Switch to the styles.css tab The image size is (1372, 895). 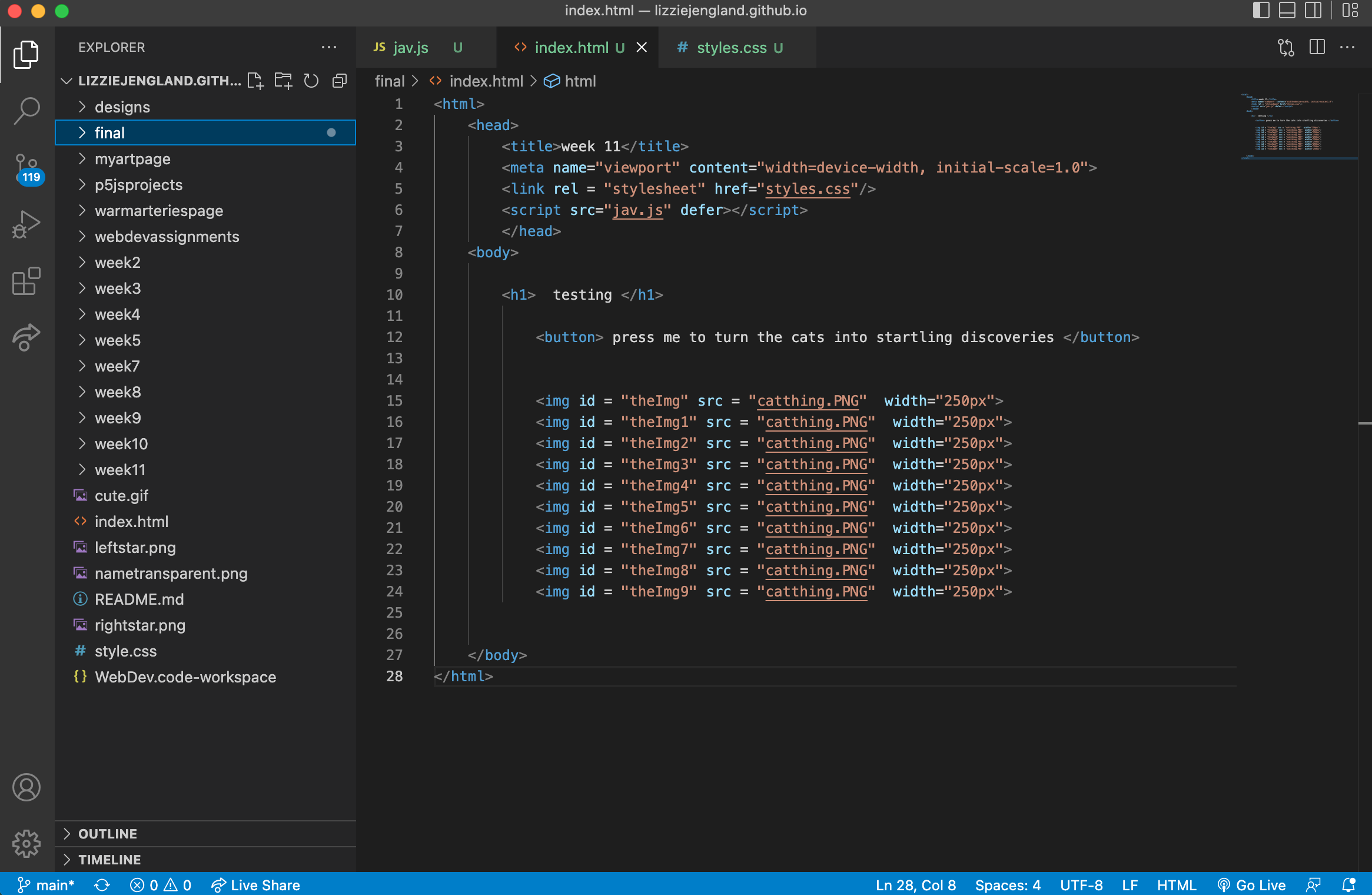(x=731, y=48)
